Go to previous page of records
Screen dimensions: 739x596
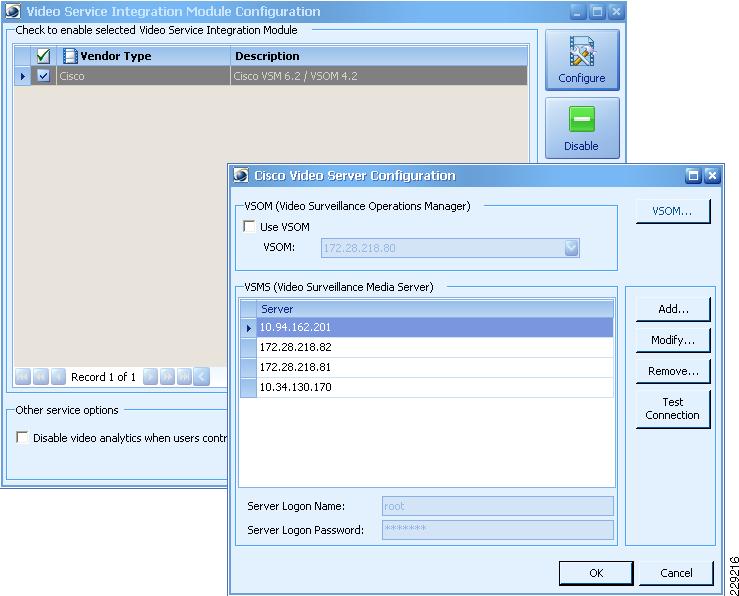41,377
